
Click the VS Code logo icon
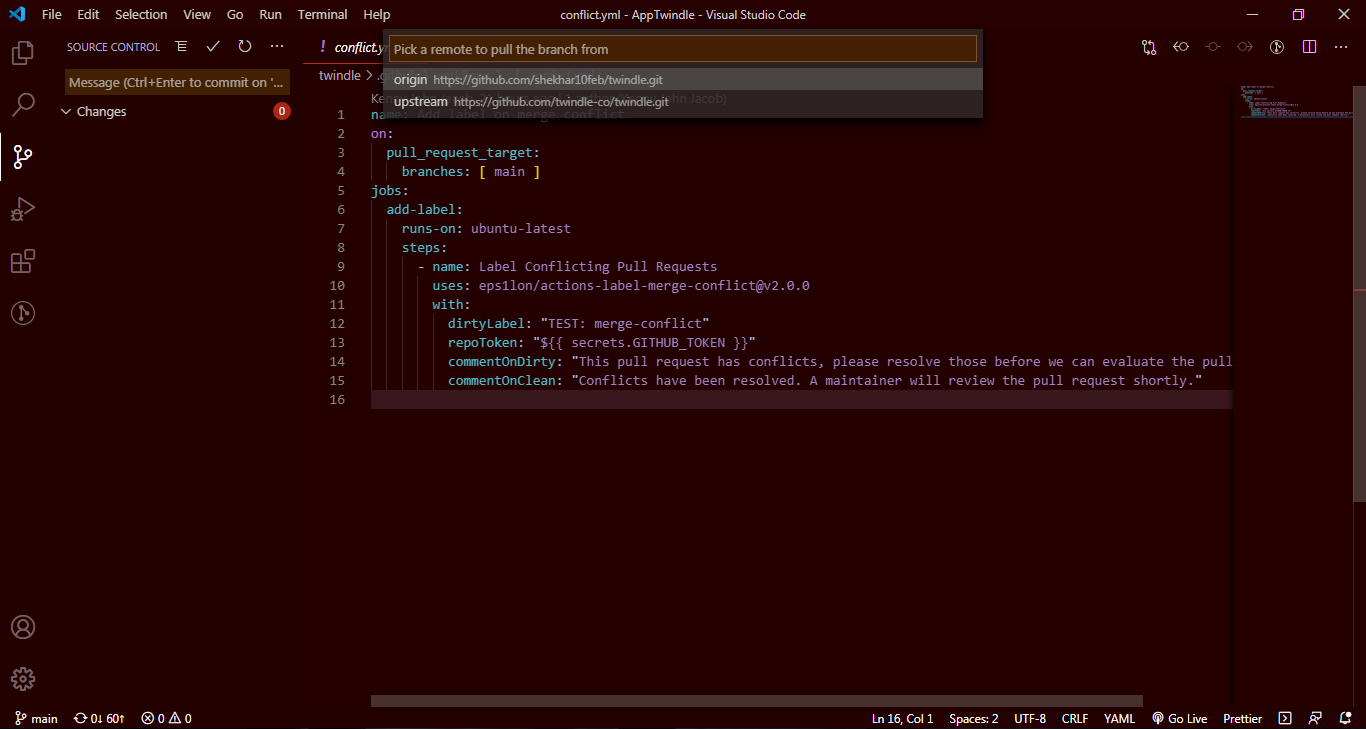tap(16, 14)
